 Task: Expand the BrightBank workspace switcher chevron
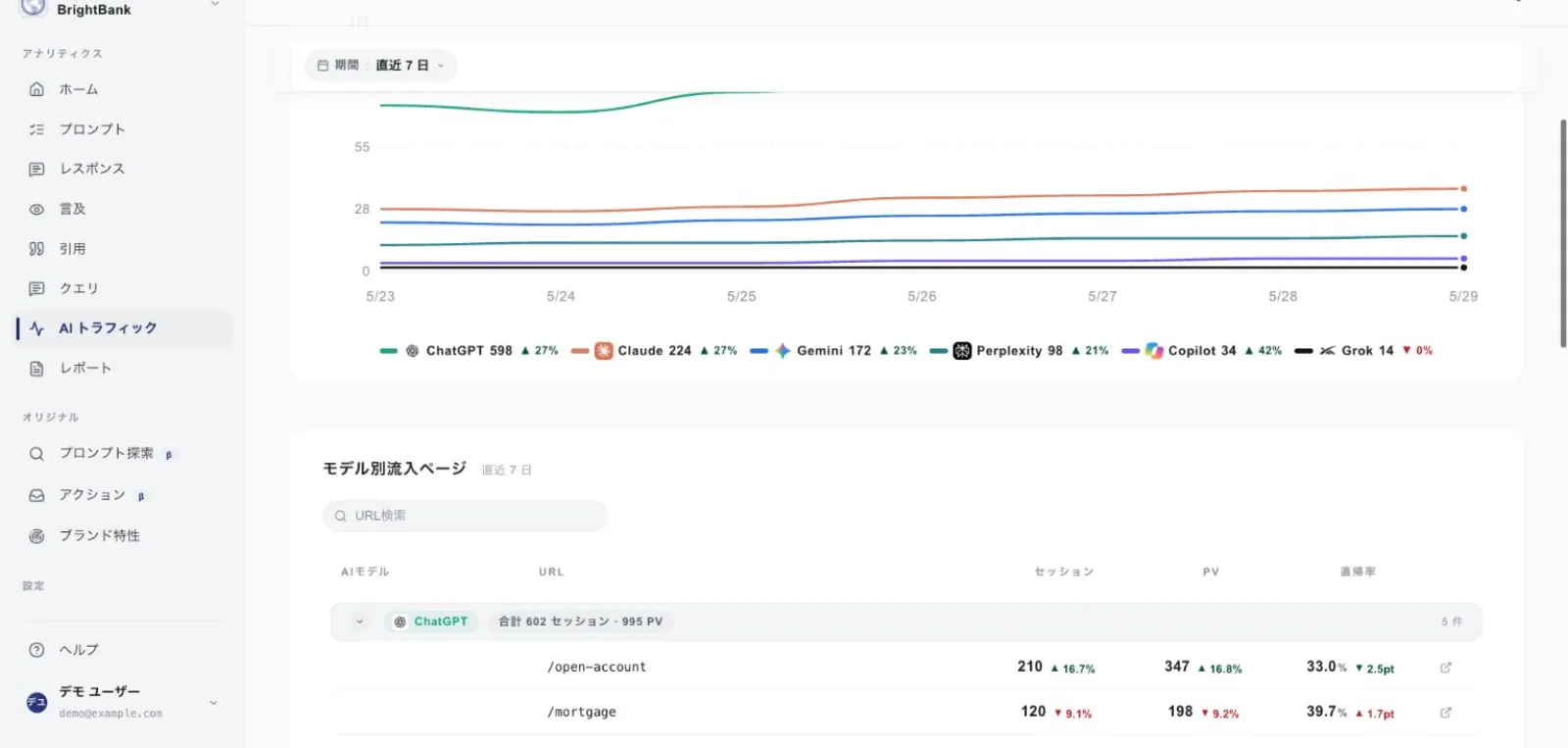pyautogui.click(x=215, y=5)
